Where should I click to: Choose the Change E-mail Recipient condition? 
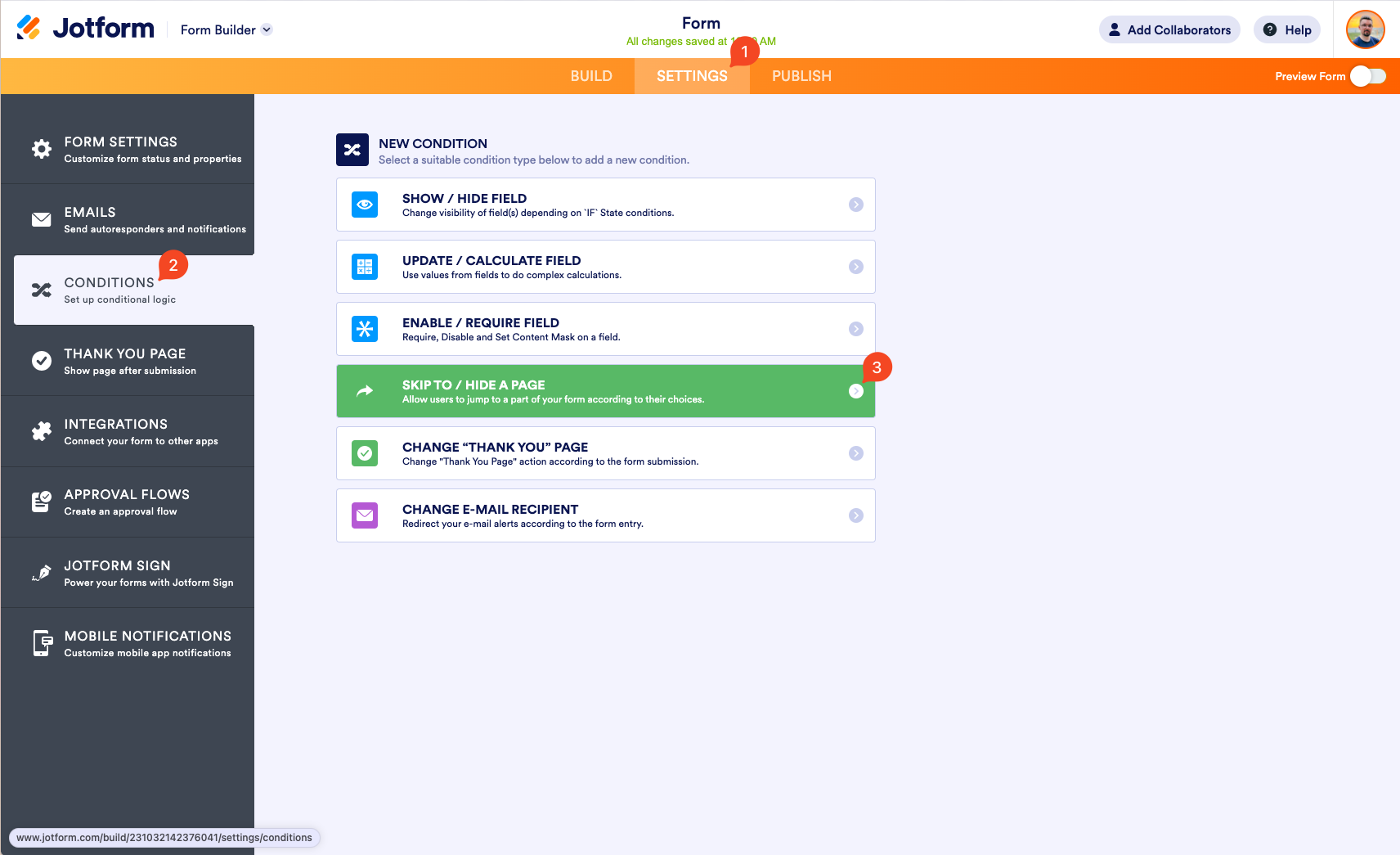coord(606,515)
